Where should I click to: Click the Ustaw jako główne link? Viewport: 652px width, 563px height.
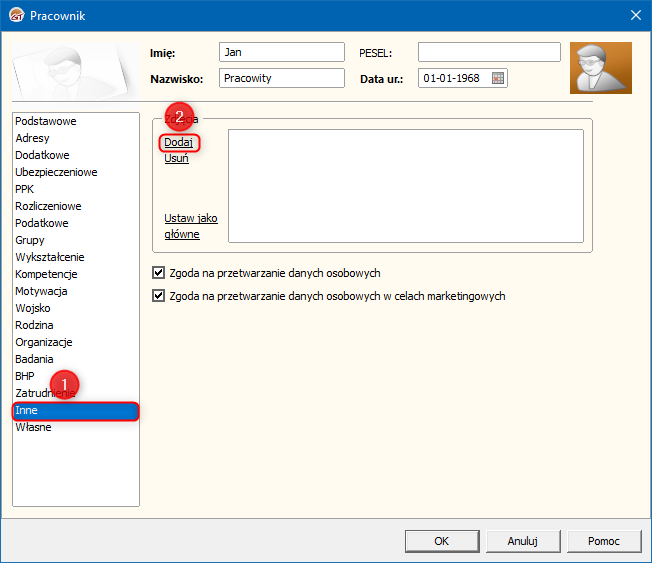point(190,226)
